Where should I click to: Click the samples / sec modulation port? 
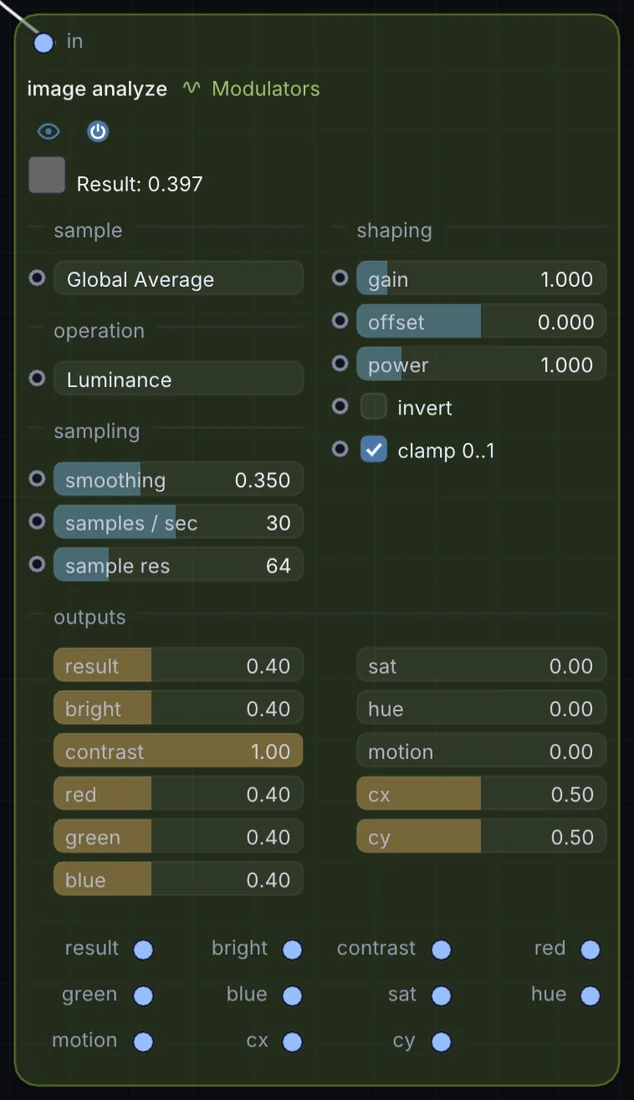click(37, 521)
